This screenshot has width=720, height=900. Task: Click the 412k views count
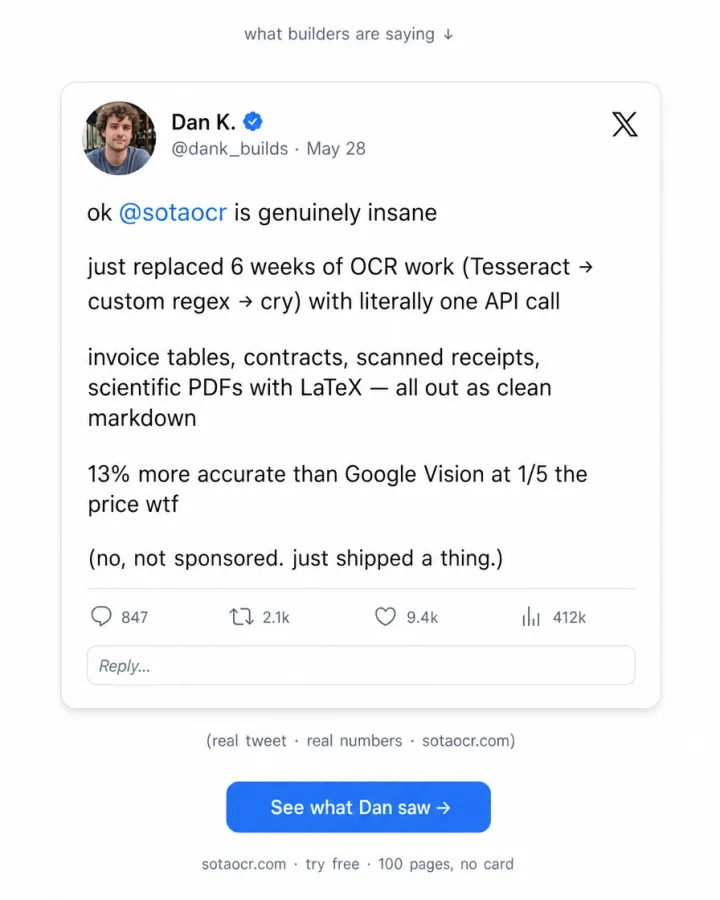[569, 618]
